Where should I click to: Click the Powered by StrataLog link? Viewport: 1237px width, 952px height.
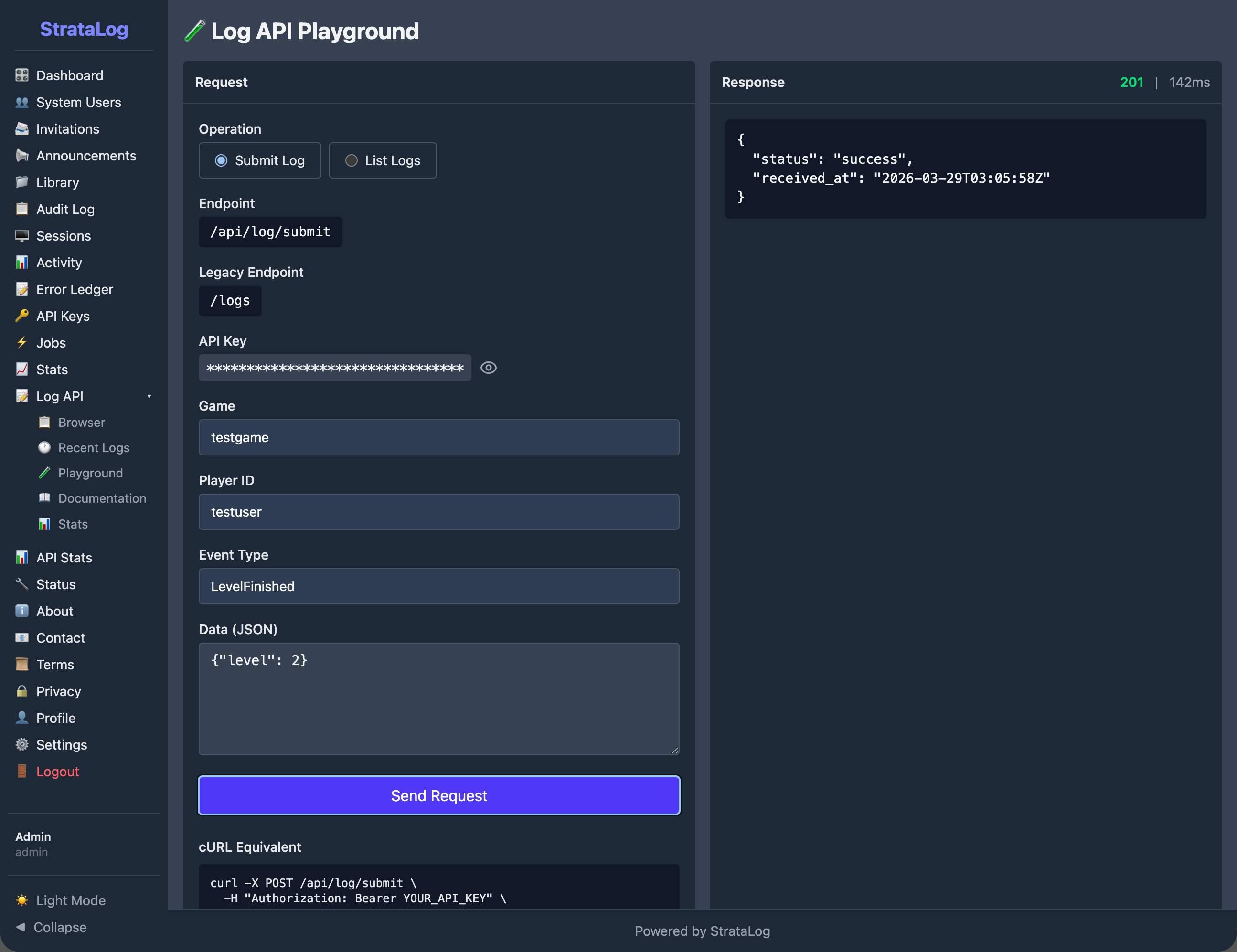click(x=703, y=931)
